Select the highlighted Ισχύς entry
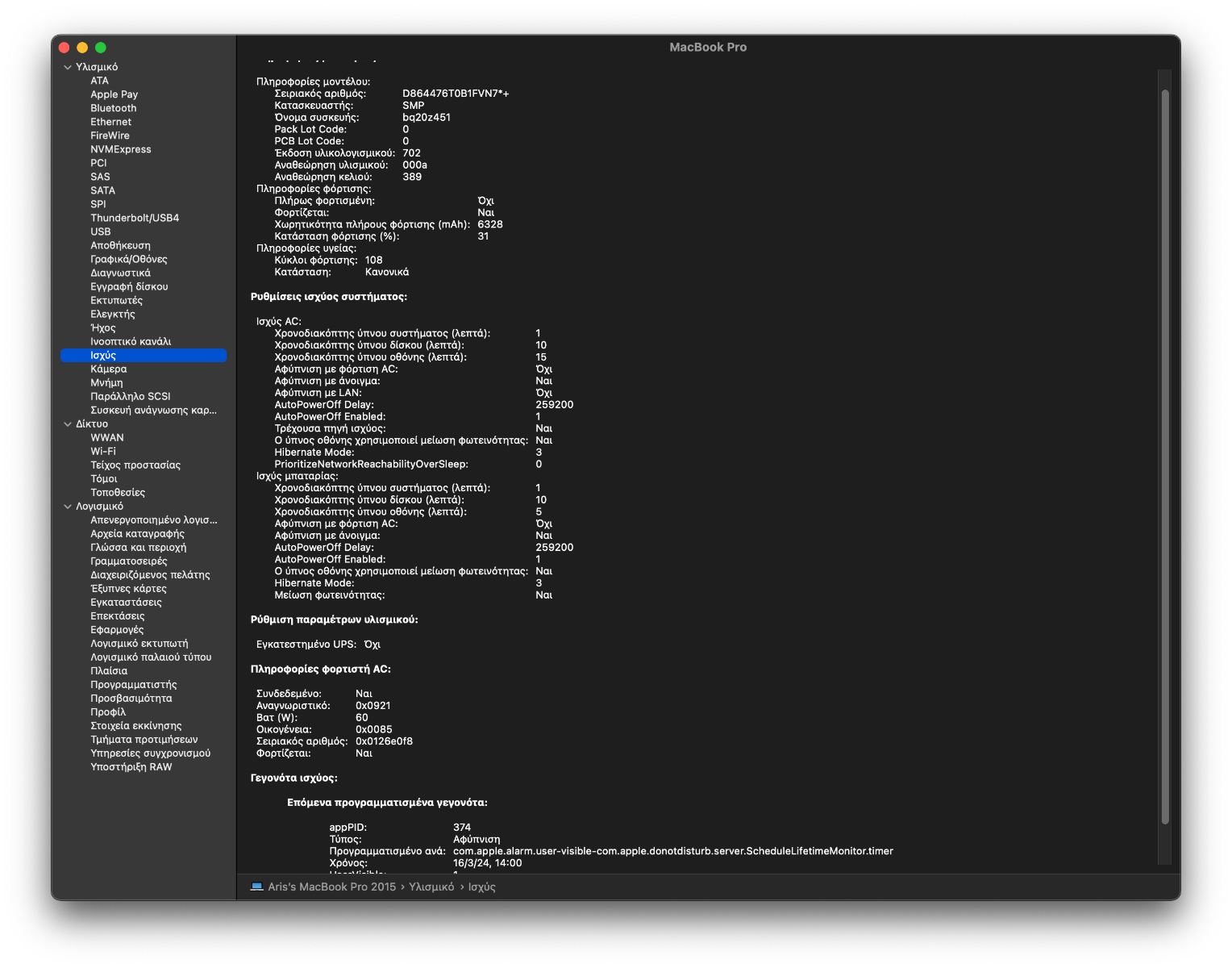This screenshot has width=1232, height=968. (144, 355)
